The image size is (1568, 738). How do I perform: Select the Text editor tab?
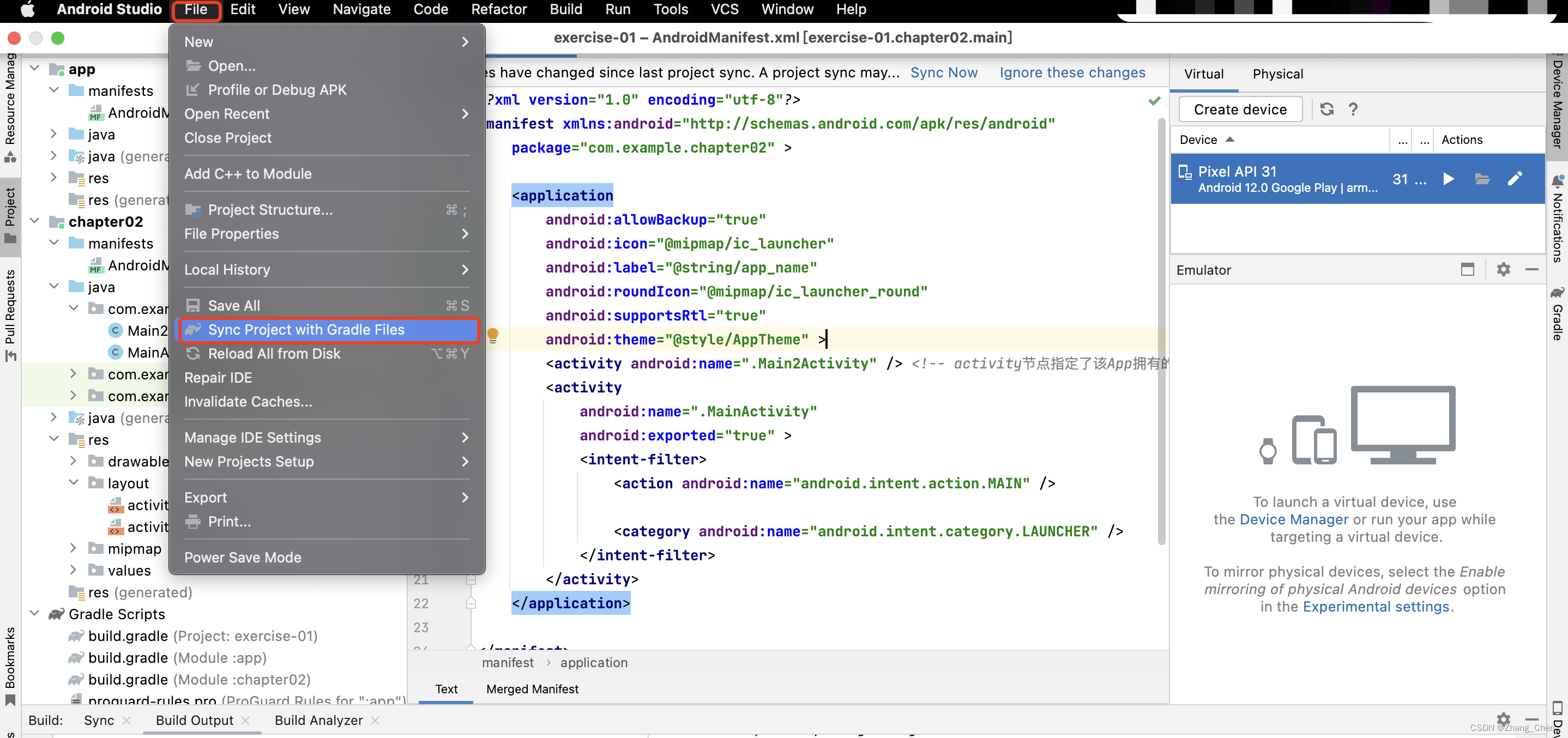(446, 689)
